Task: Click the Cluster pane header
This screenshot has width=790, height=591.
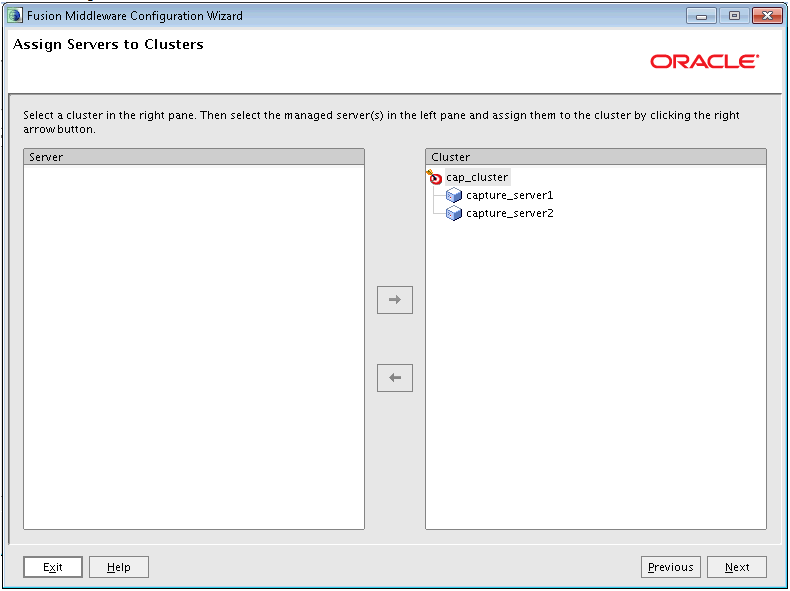Action: [x=596, y=157]
